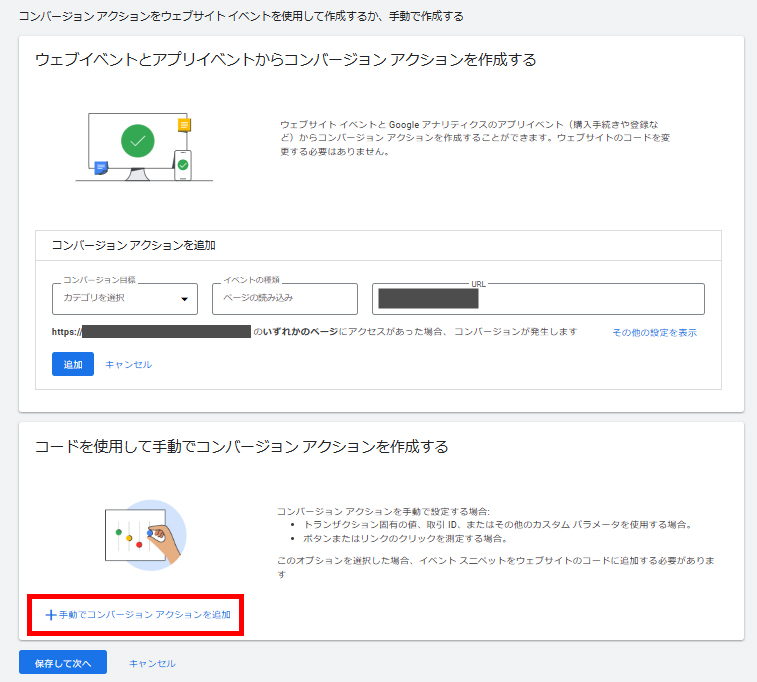Viewport: 757px width, 682px height.
Task: Click into the URL input field
Action: point(590,298)
